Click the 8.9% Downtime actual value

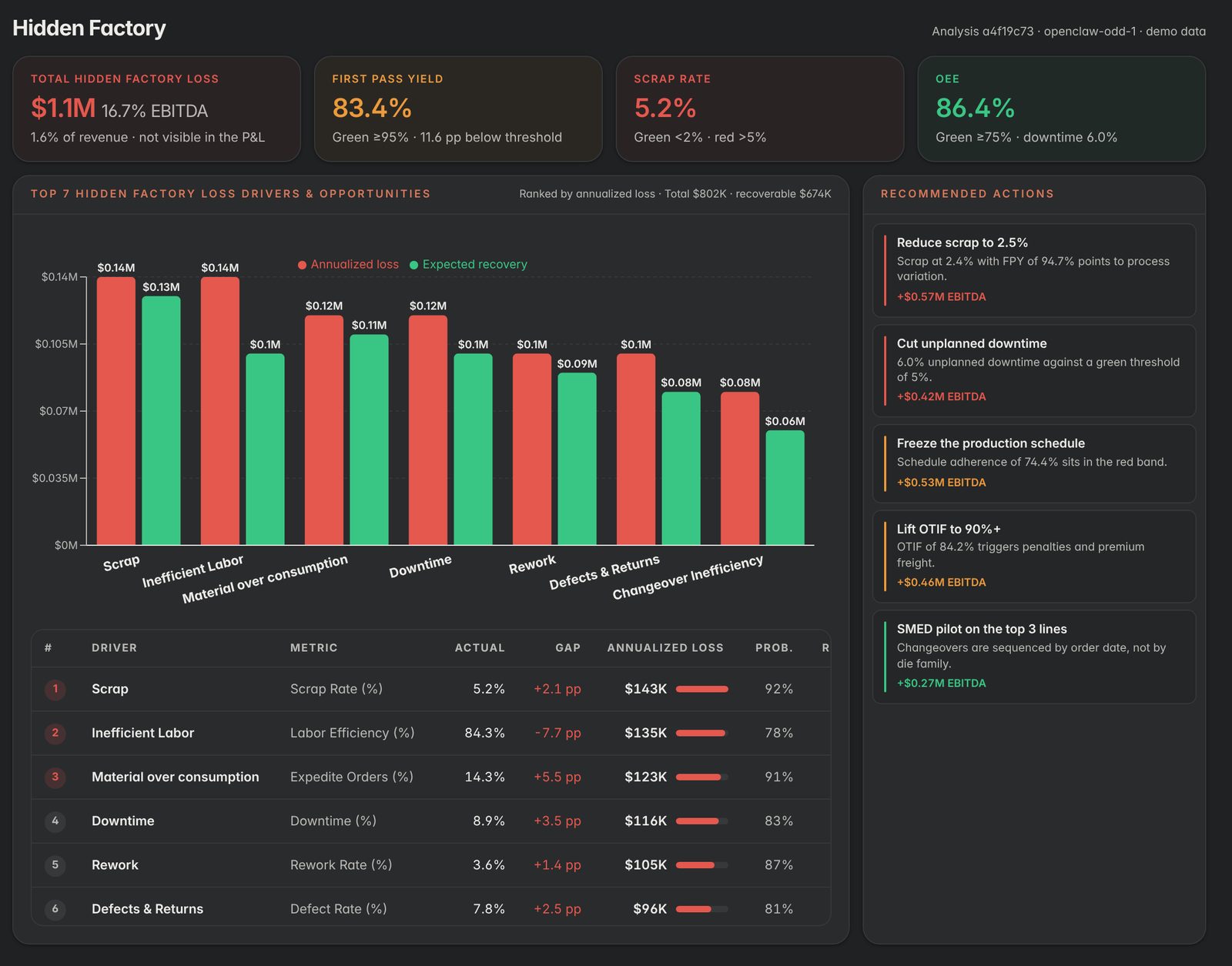point(489,821)
